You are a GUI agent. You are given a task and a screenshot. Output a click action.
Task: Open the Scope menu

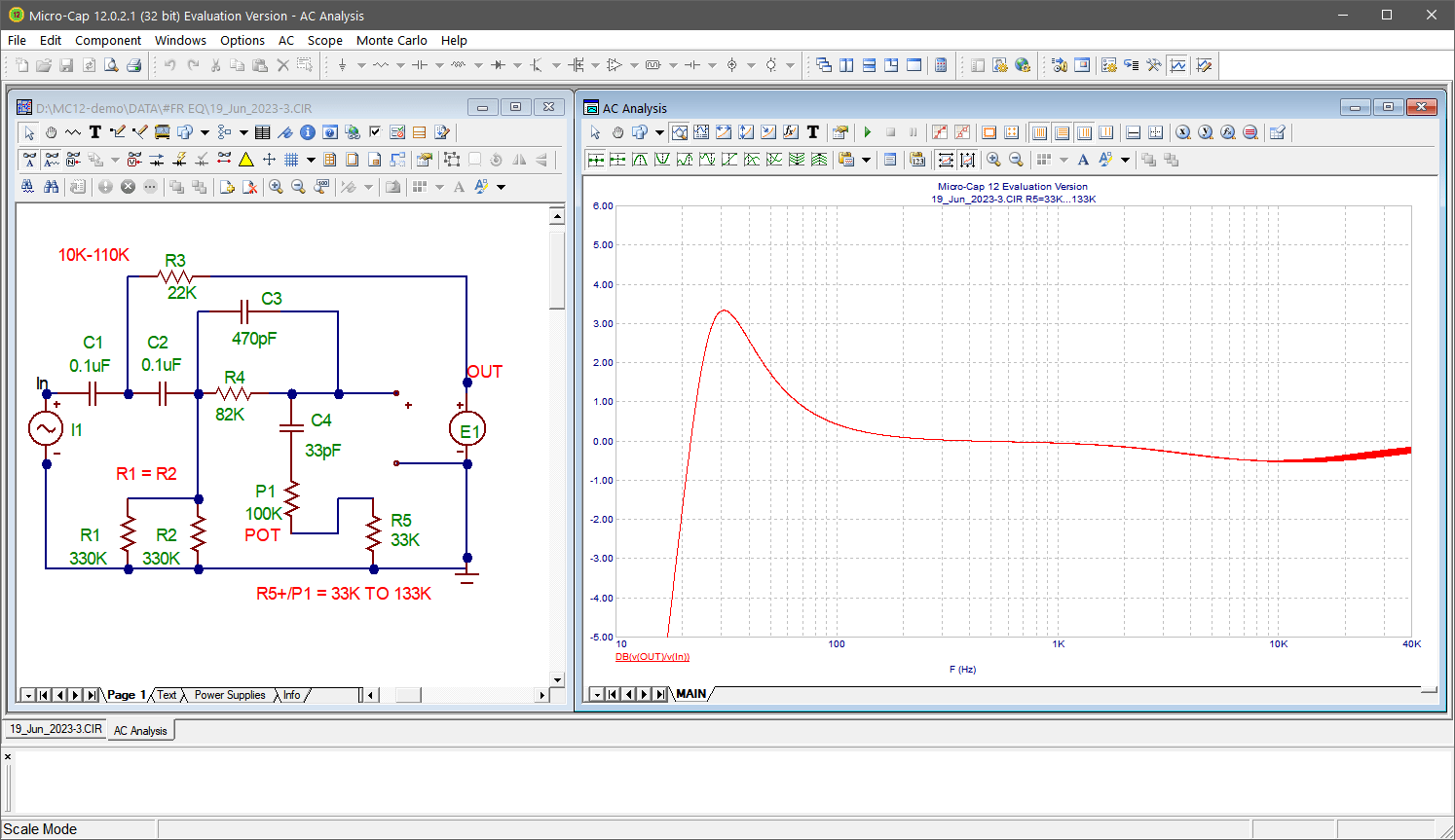(324, 40)
